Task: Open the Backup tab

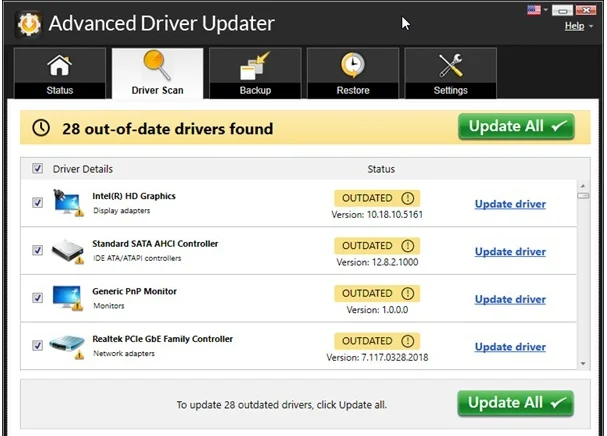Action: 255,74
